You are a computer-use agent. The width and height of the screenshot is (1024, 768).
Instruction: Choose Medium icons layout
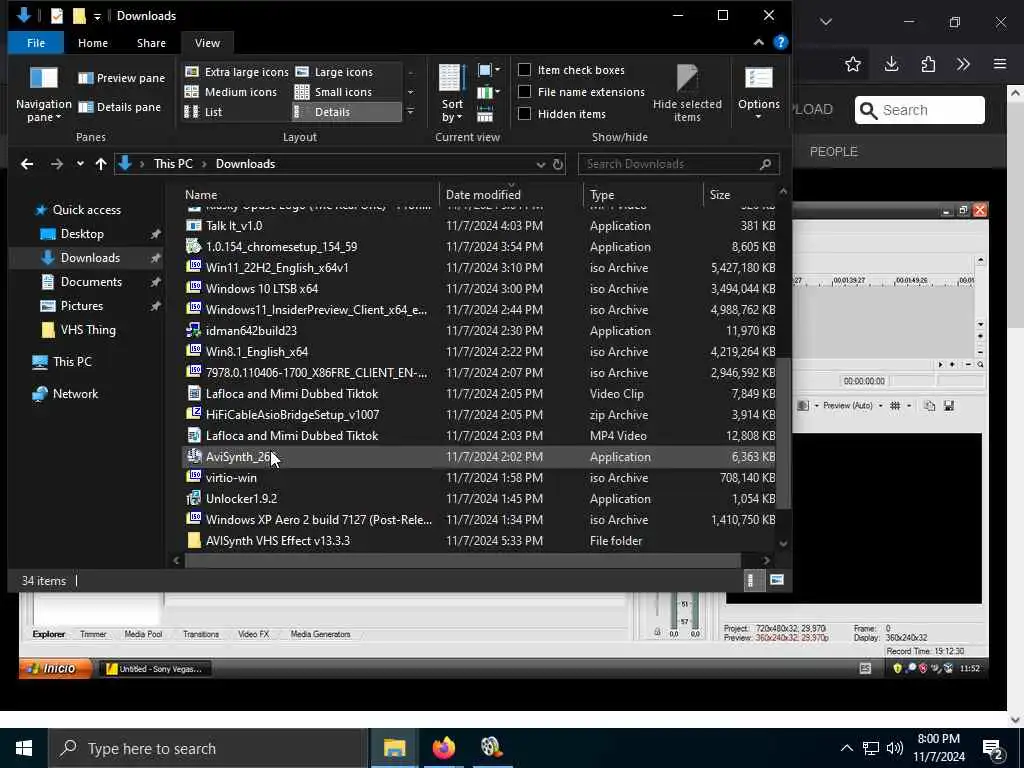231,92
